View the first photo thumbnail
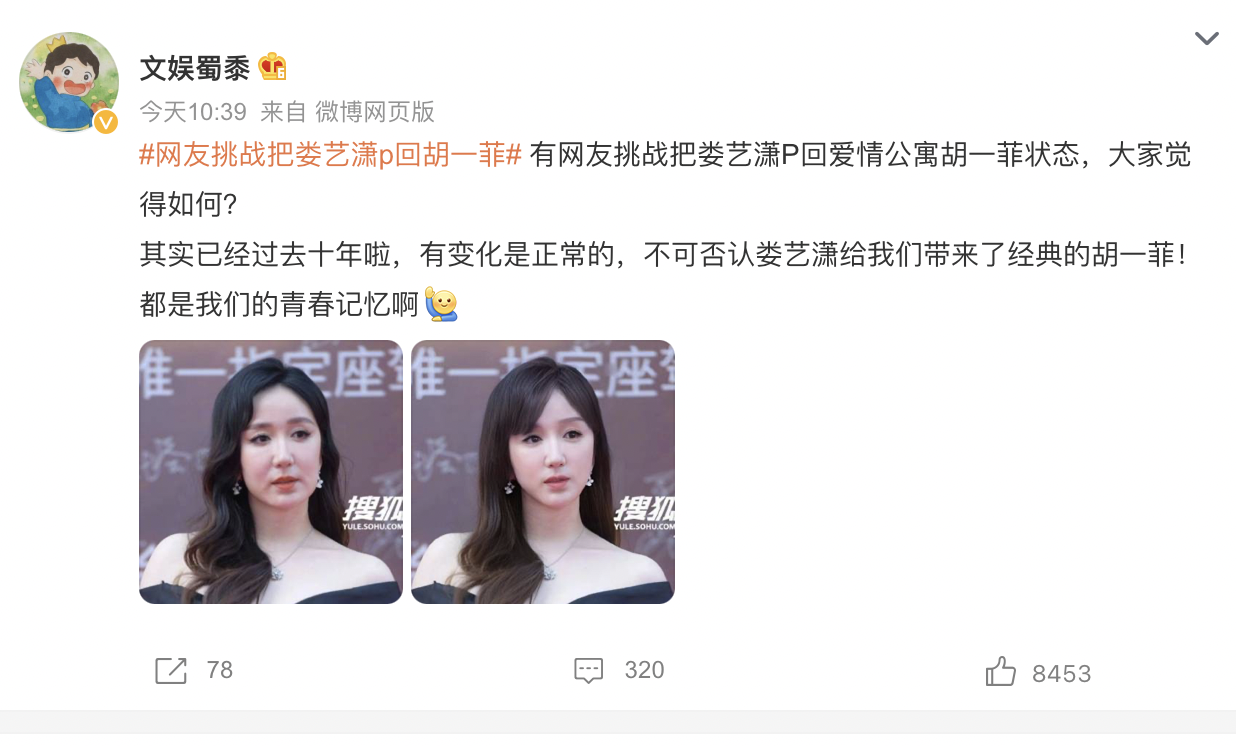The image size is (1236, 746). (x=271, y=472)
